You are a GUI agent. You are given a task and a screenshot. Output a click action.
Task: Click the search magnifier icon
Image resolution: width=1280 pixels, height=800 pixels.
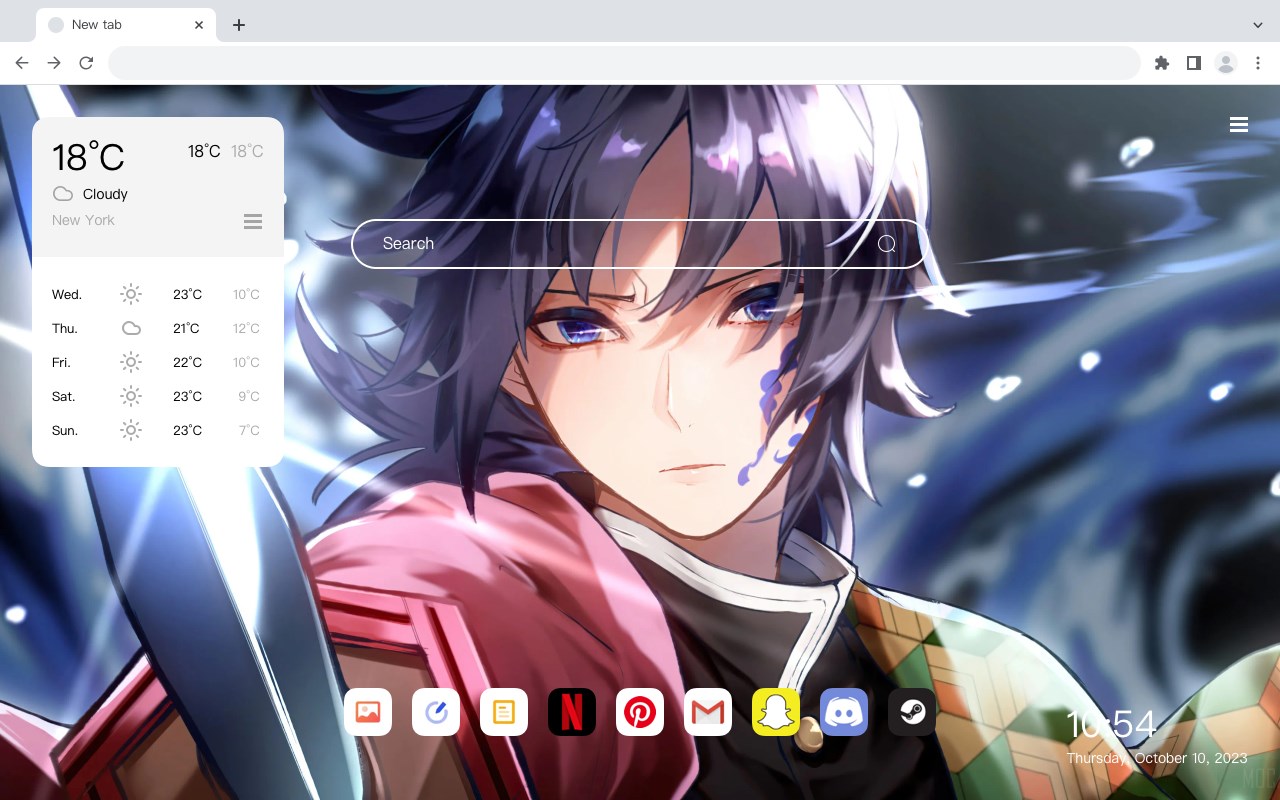887,244
